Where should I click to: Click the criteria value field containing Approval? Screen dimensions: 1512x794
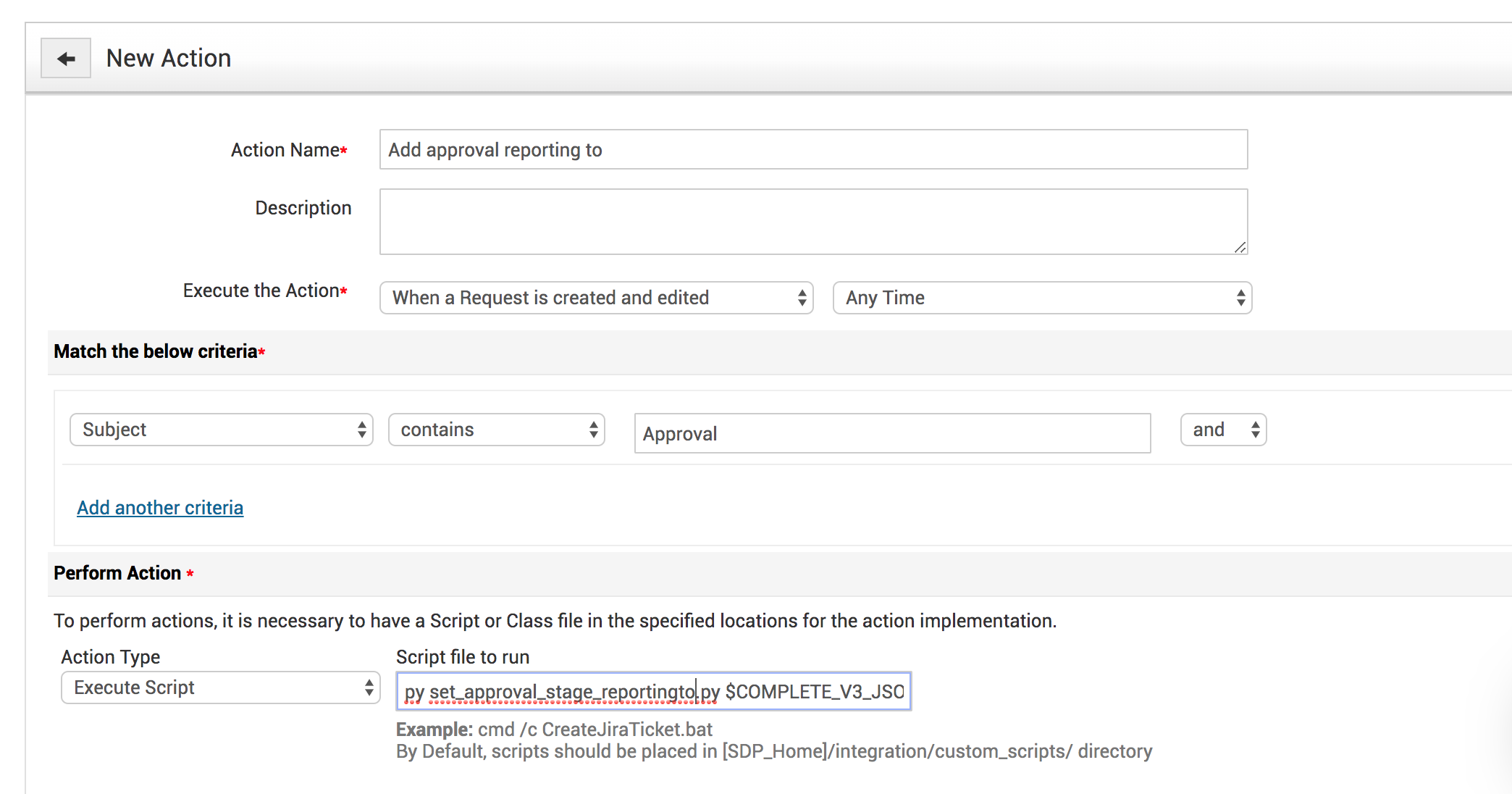coord(892,433)
